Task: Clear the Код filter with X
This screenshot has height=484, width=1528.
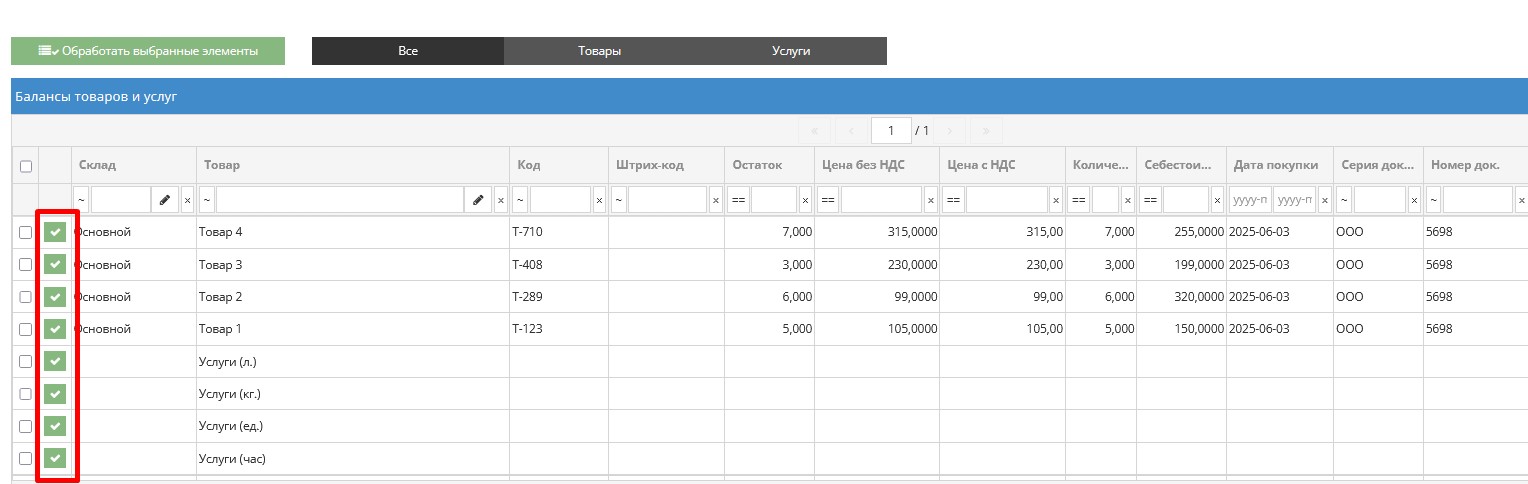Action: (x=599, y=200)
